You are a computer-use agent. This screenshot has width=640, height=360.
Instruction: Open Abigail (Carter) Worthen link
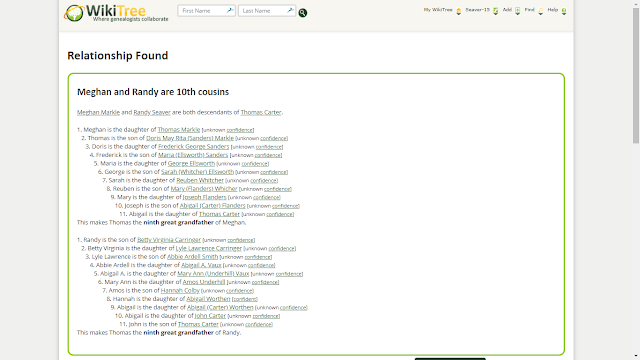tap(220, 307)
